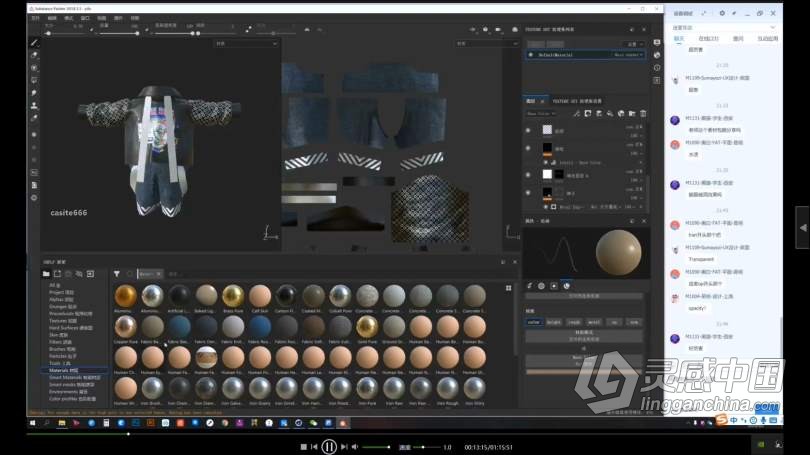Hide the layer with white thumbnail and black mask
The height and width of the screenshot is (455, 810).
pyautogui.click(x=528, y=175)
